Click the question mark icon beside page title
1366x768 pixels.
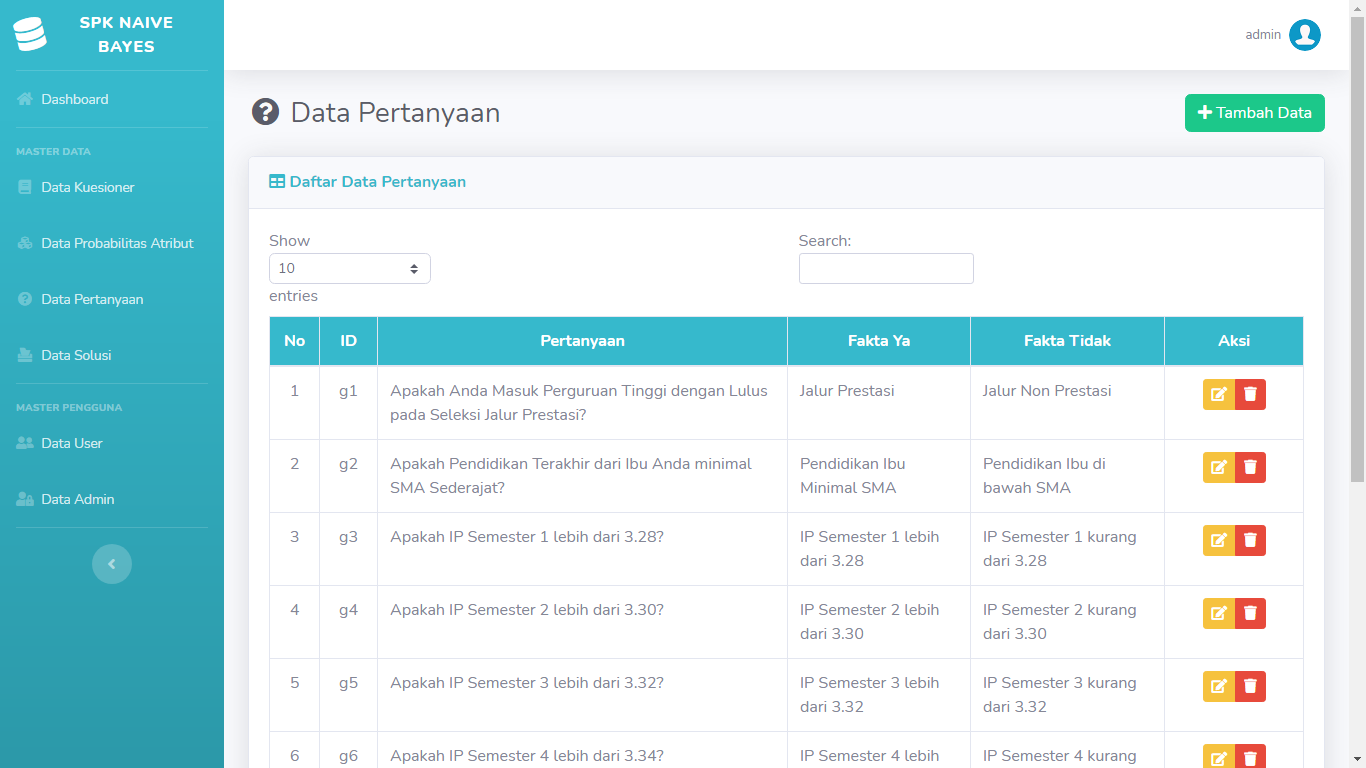point(265,112)
